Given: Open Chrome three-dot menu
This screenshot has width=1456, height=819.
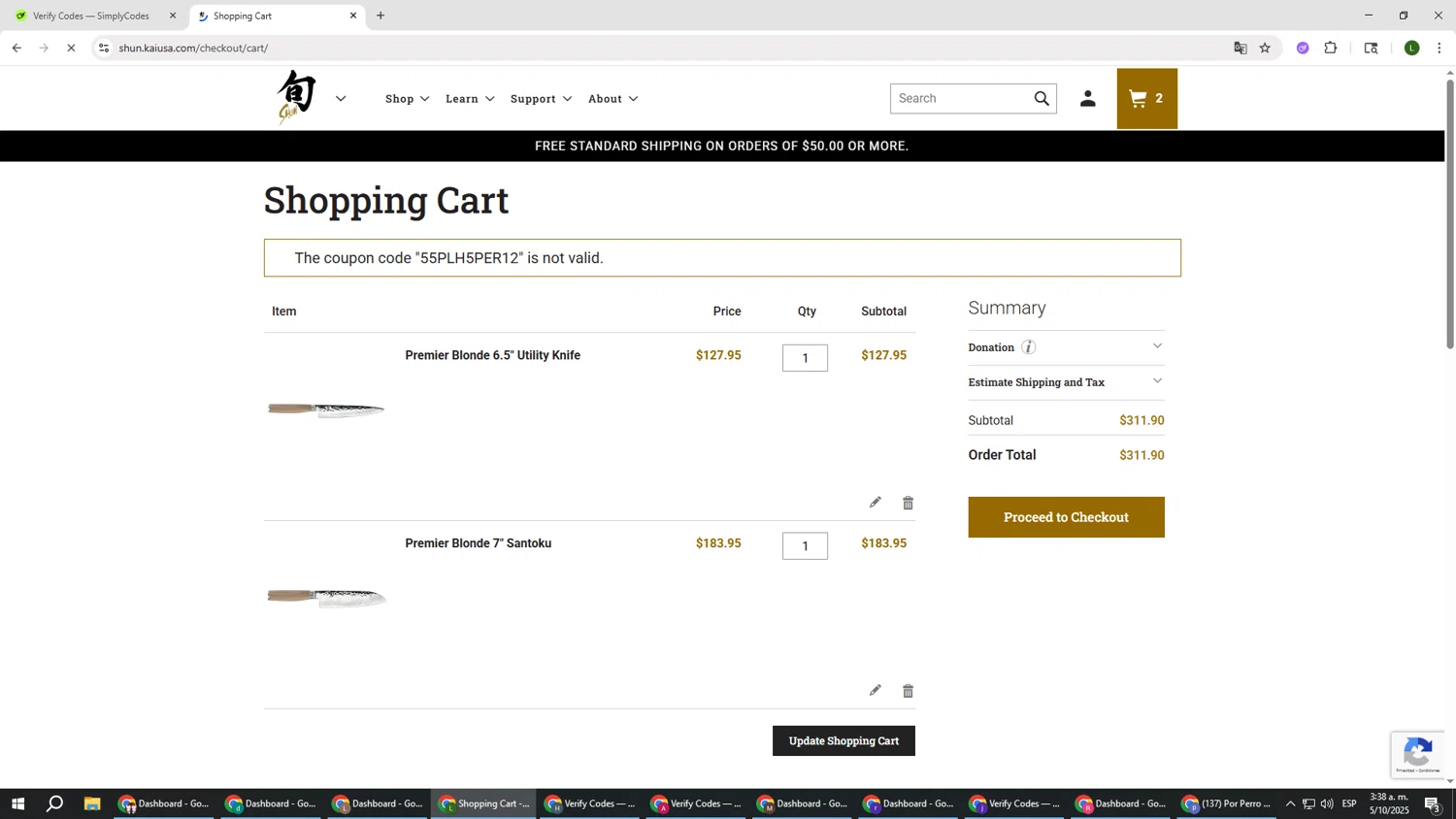Looking at the screenshot, I should (1439, 48).
